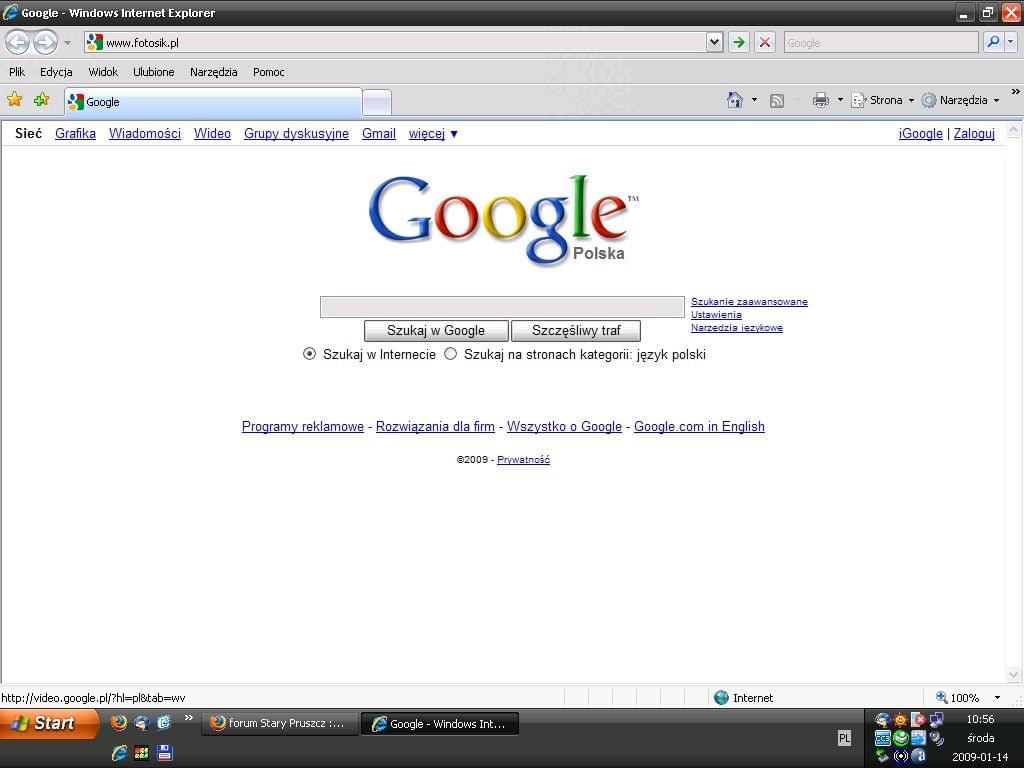Open the Grafika link
This screenshot has height=768, width=1024.
coord(75,133)
